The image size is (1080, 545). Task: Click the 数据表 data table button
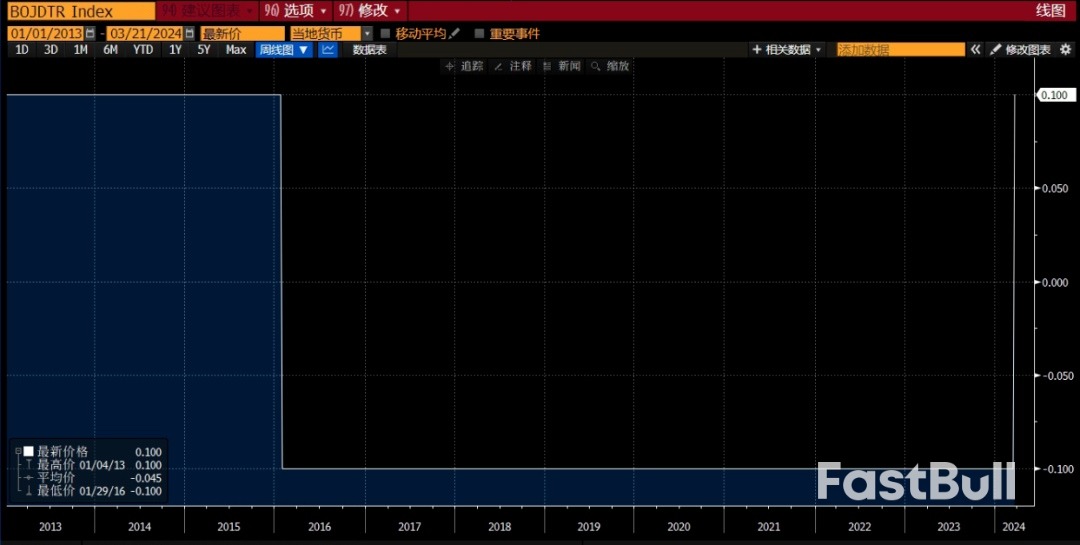pos(369,49)
